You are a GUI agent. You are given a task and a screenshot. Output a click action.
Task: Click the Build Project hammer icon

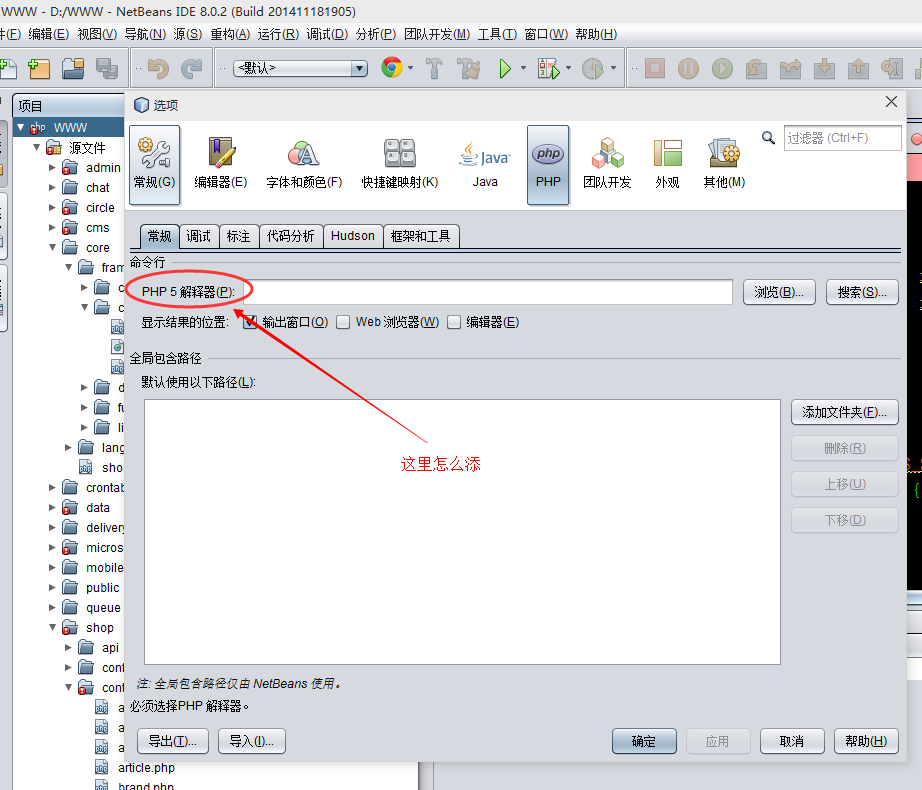click(435, 69)
